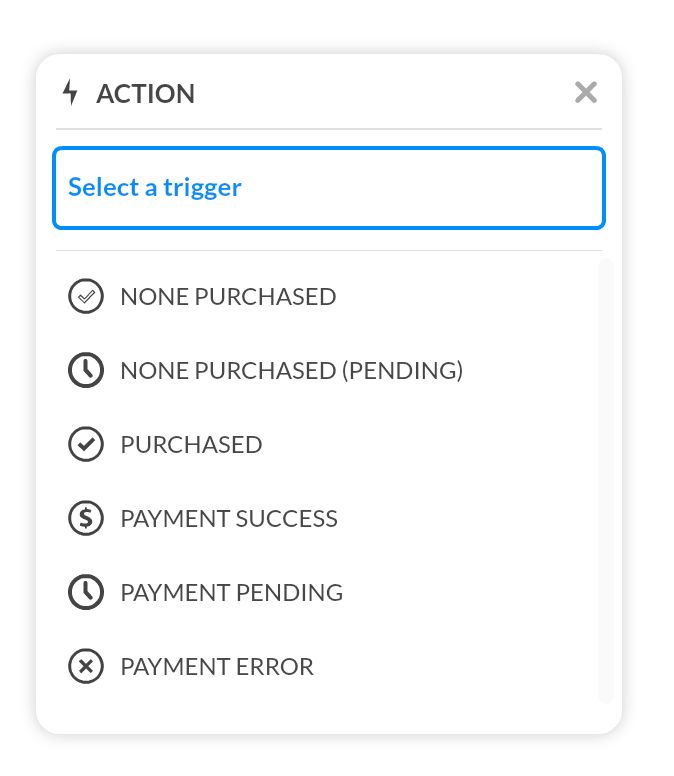The height and width of the screenshot is (776, 674).
Task: Click the clock icon for None Purchased (Pending)
Action: tap(86, 371)
